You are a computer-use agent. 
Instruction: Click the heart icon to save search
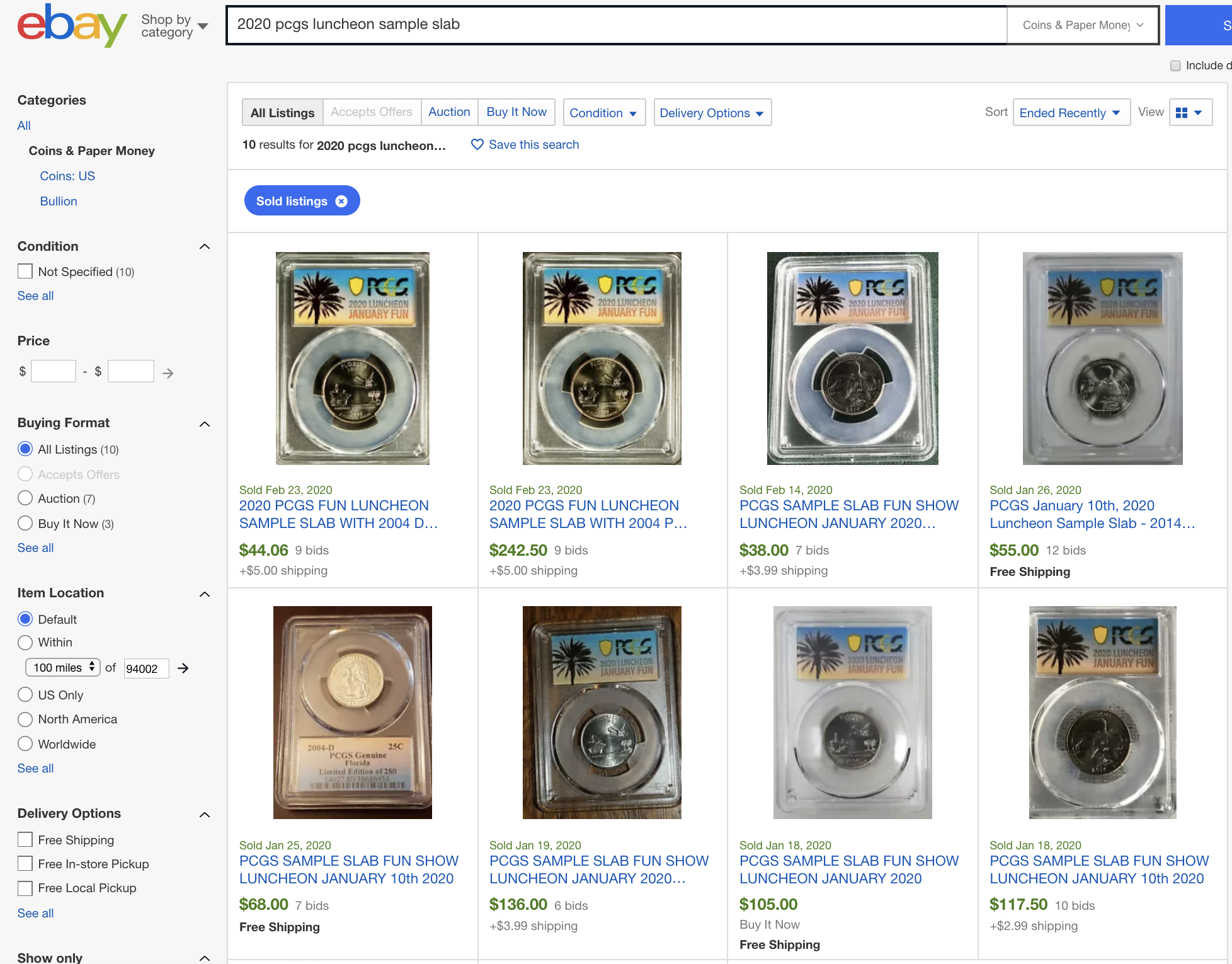(477, 144)
